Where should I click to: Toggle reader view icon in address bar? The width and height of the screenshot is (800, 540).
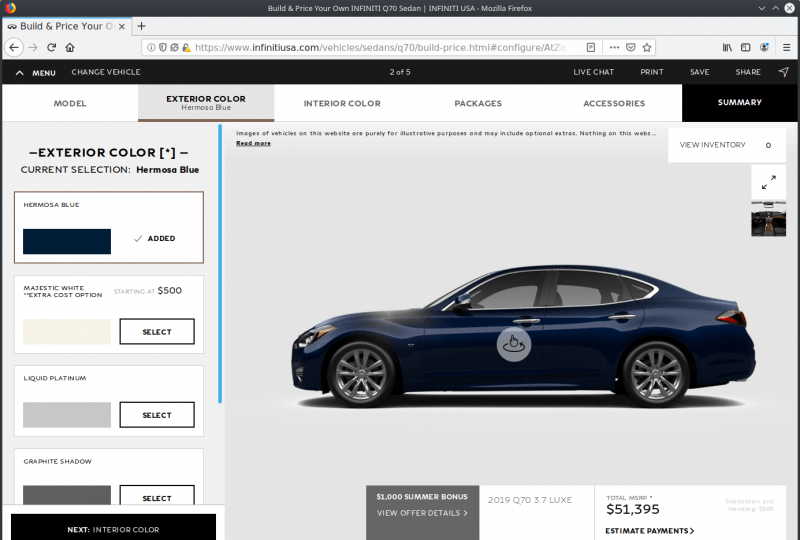coord(591,47)
